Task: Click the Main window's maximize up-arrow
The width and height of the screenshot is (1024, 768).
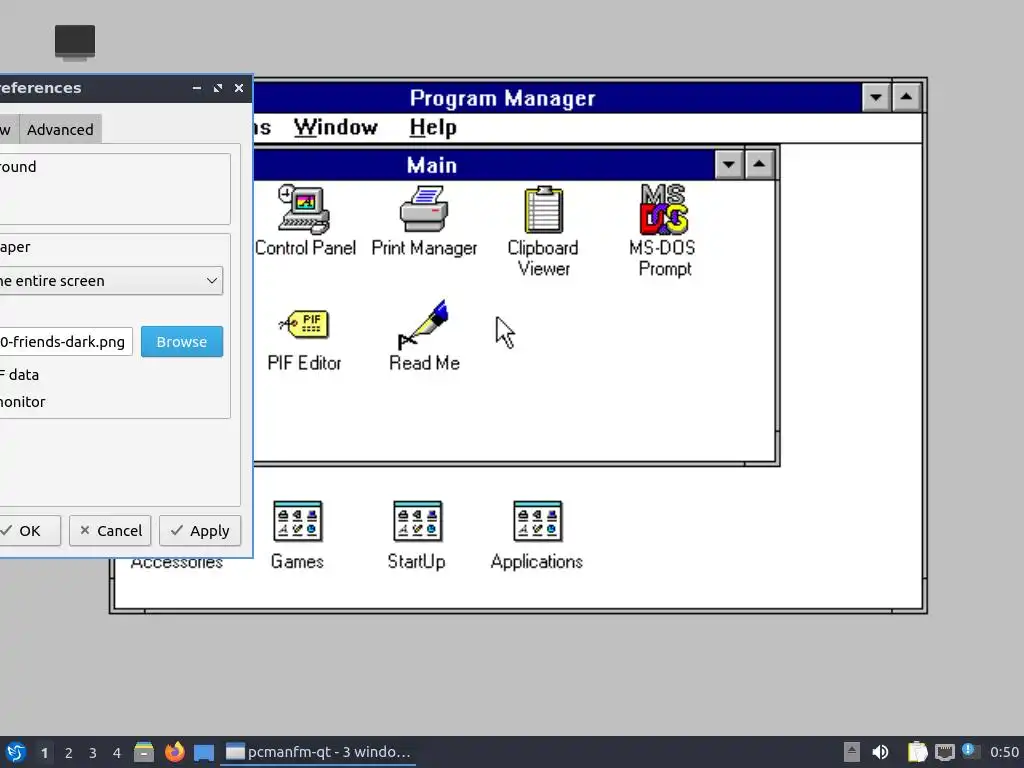Action: [x=759, y=165]
